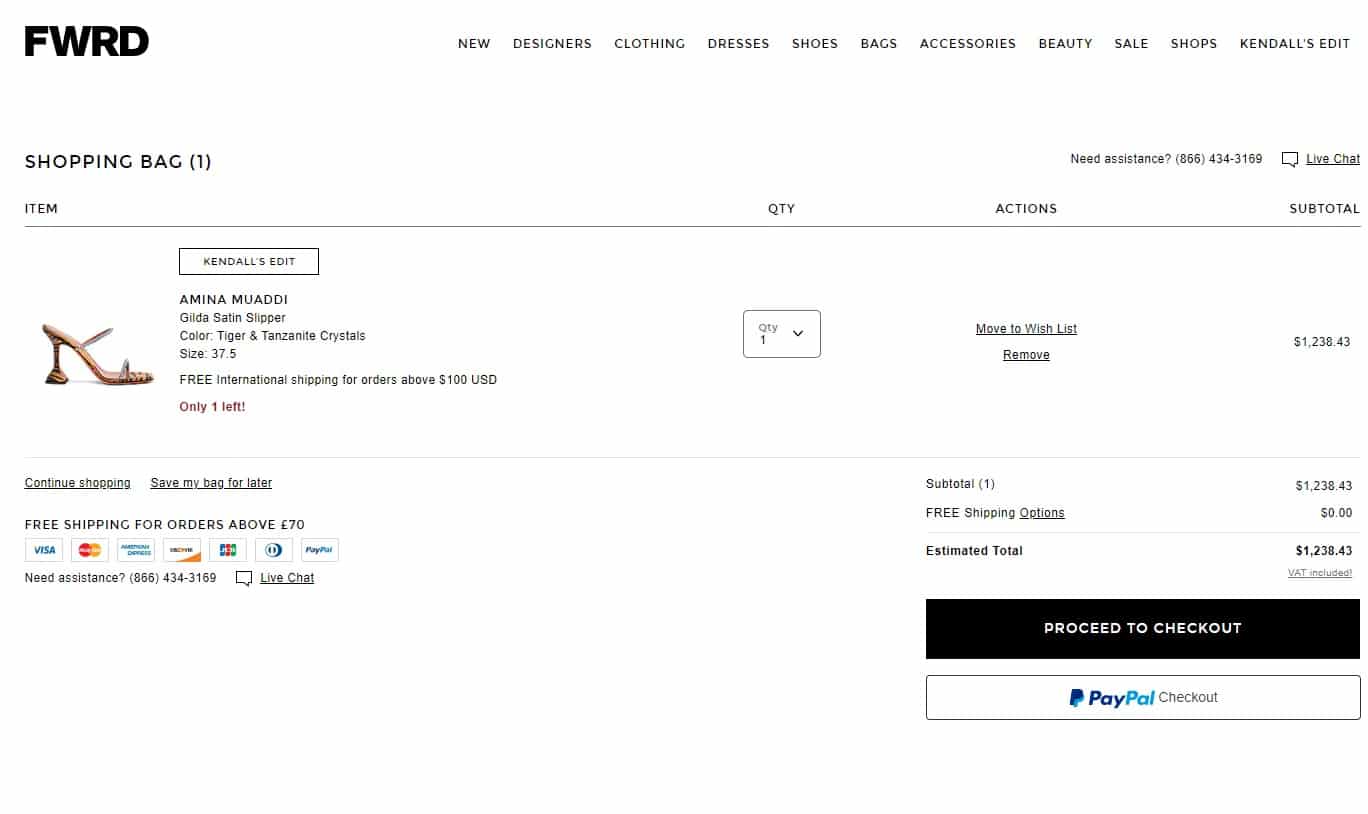Open the SHOES category

[x=814, y=43]
